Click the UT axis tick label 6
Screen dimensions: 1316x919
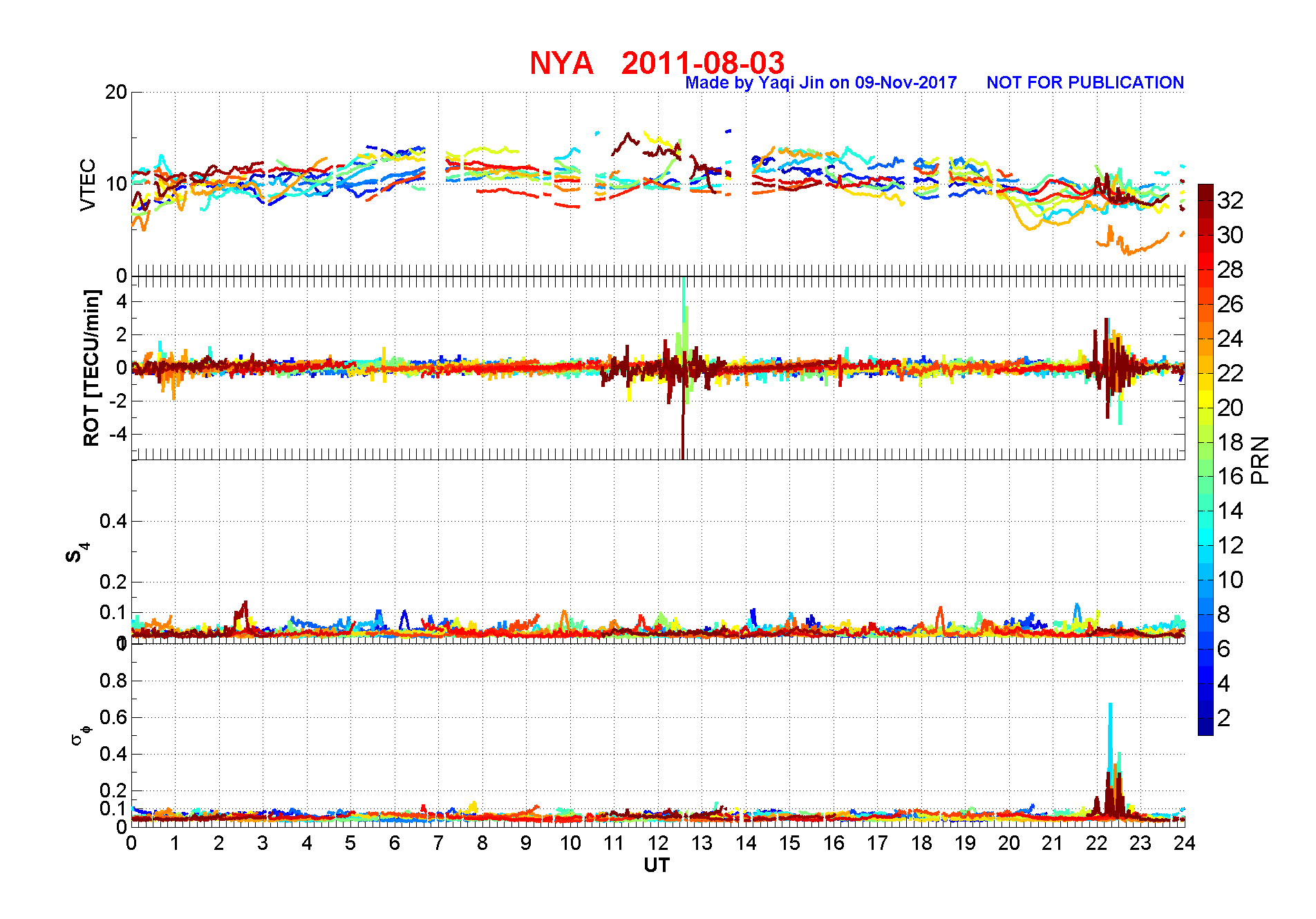point(394,843)
